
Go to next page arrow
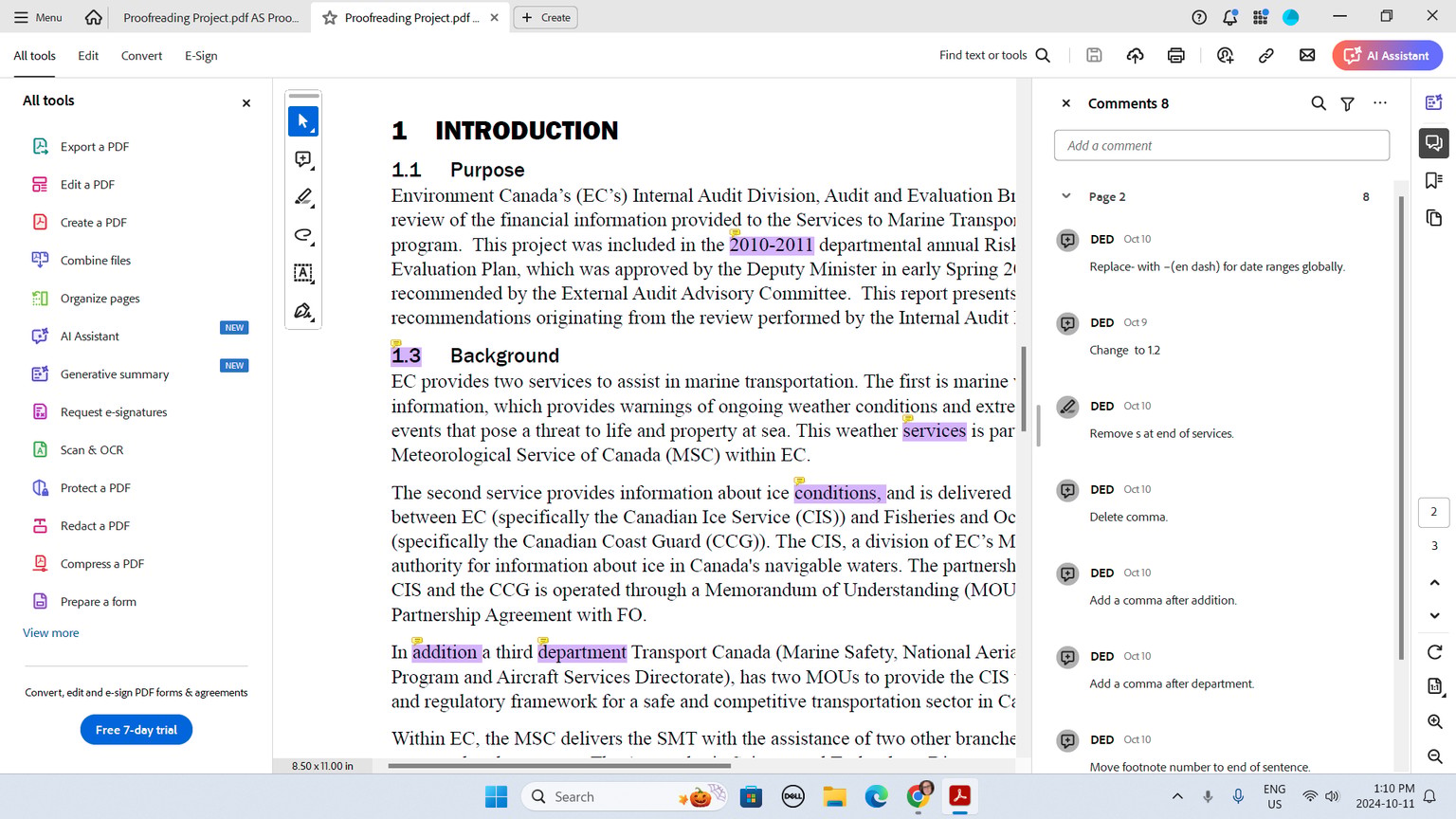(1434, 615)
